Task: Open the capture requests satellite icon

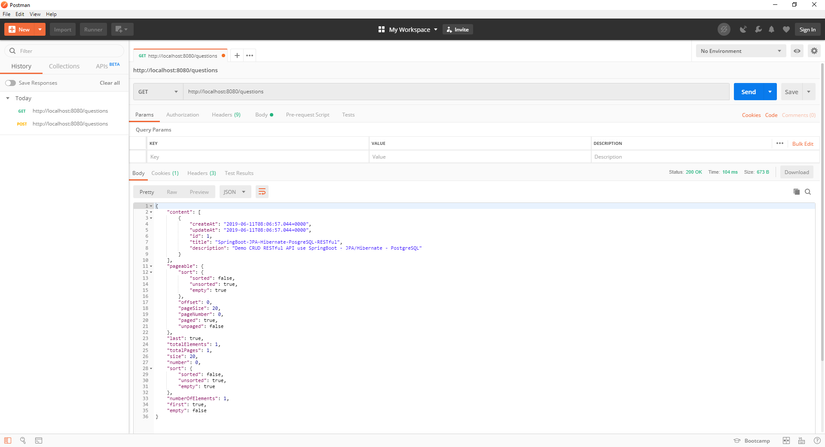Action: tap(743, 29)
